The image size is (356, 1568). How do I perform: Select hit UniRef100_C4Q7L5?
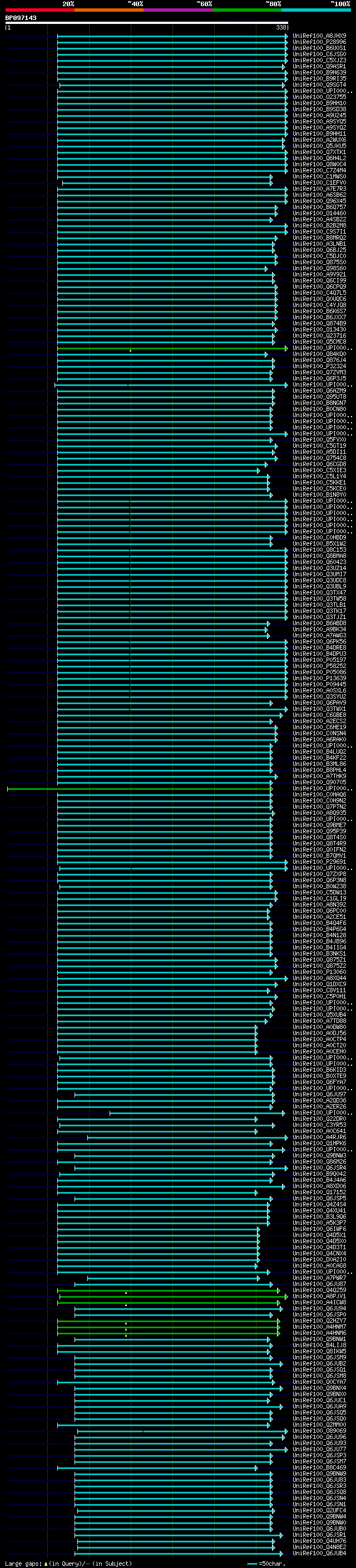(x=319, y=293)
